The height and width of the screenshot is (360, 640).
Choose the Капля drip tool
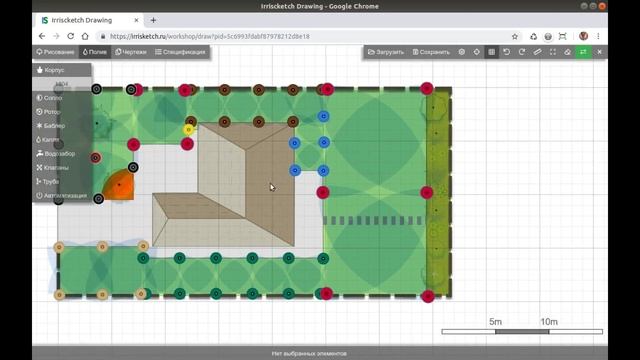coord(62,140)
